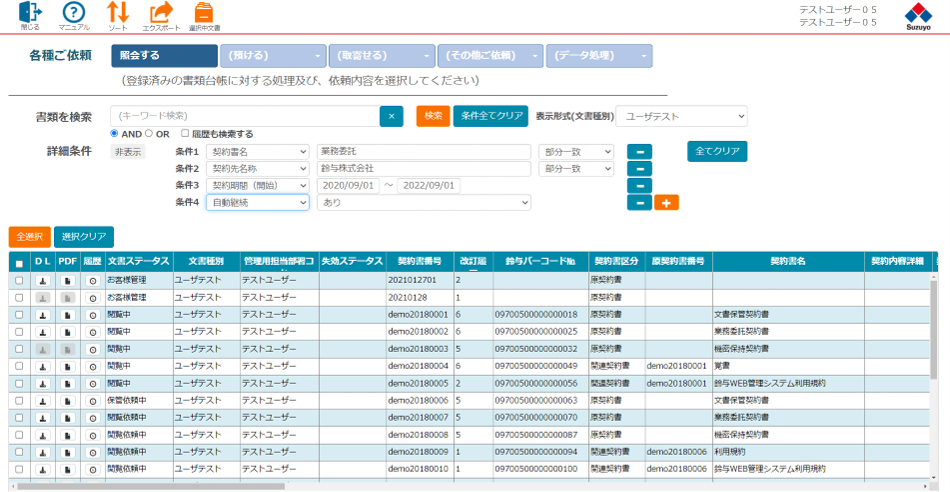Add a condition with the orange plus button
Image resolution: width=950 pixels, height=492 pixels.
pyautogui.click(x=666, y=203)
